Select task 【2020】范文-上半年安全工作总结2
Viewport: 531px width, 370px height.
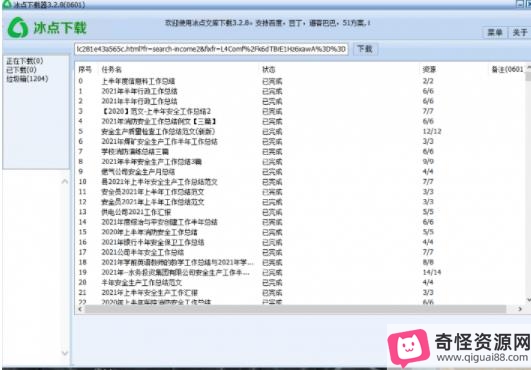click(156, 111)
